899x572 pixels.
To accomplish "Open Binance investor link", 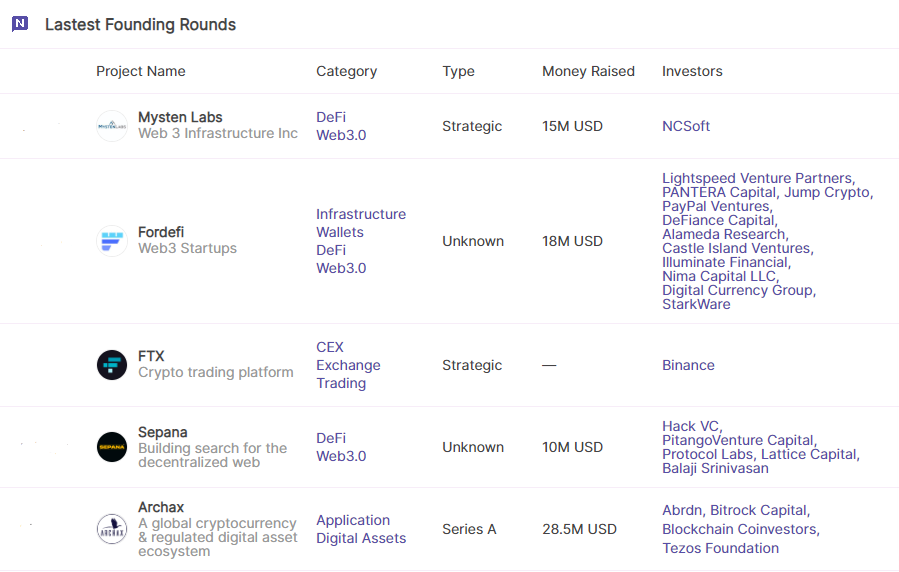I will point(688,365).
